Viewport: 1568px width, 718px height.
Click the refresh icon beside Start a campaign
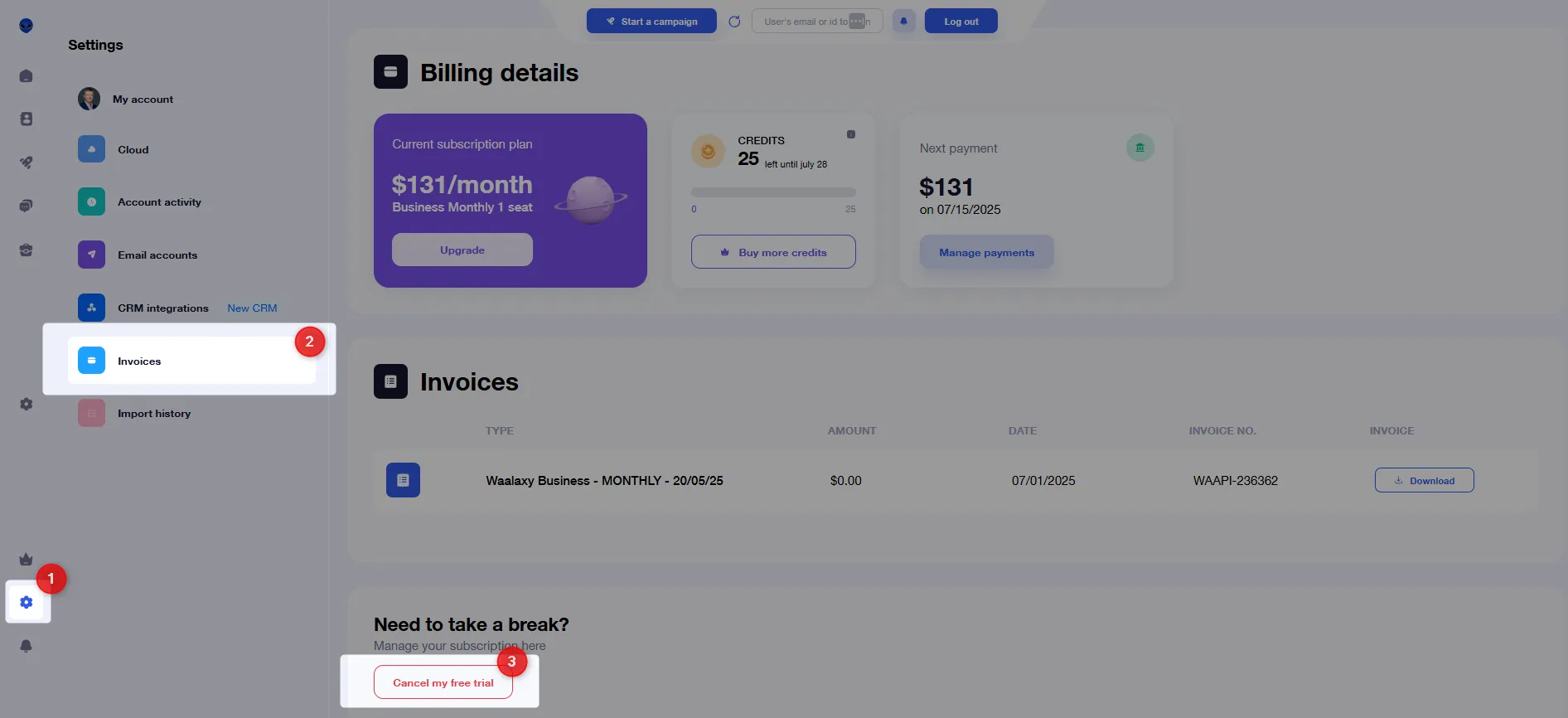[734, 22]
